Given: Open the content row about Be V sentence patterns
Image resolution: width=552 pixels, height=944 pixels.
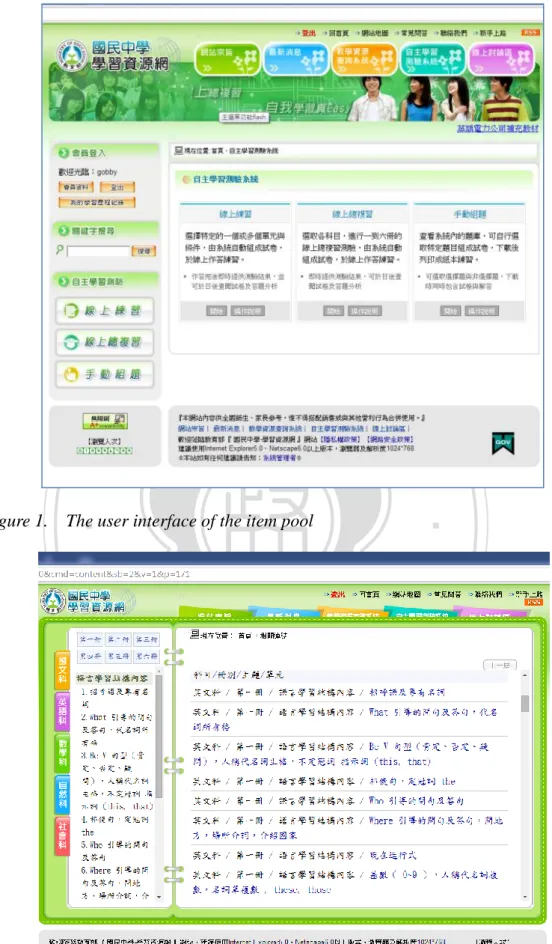Looking at the screenshot, I should point(341,754).
